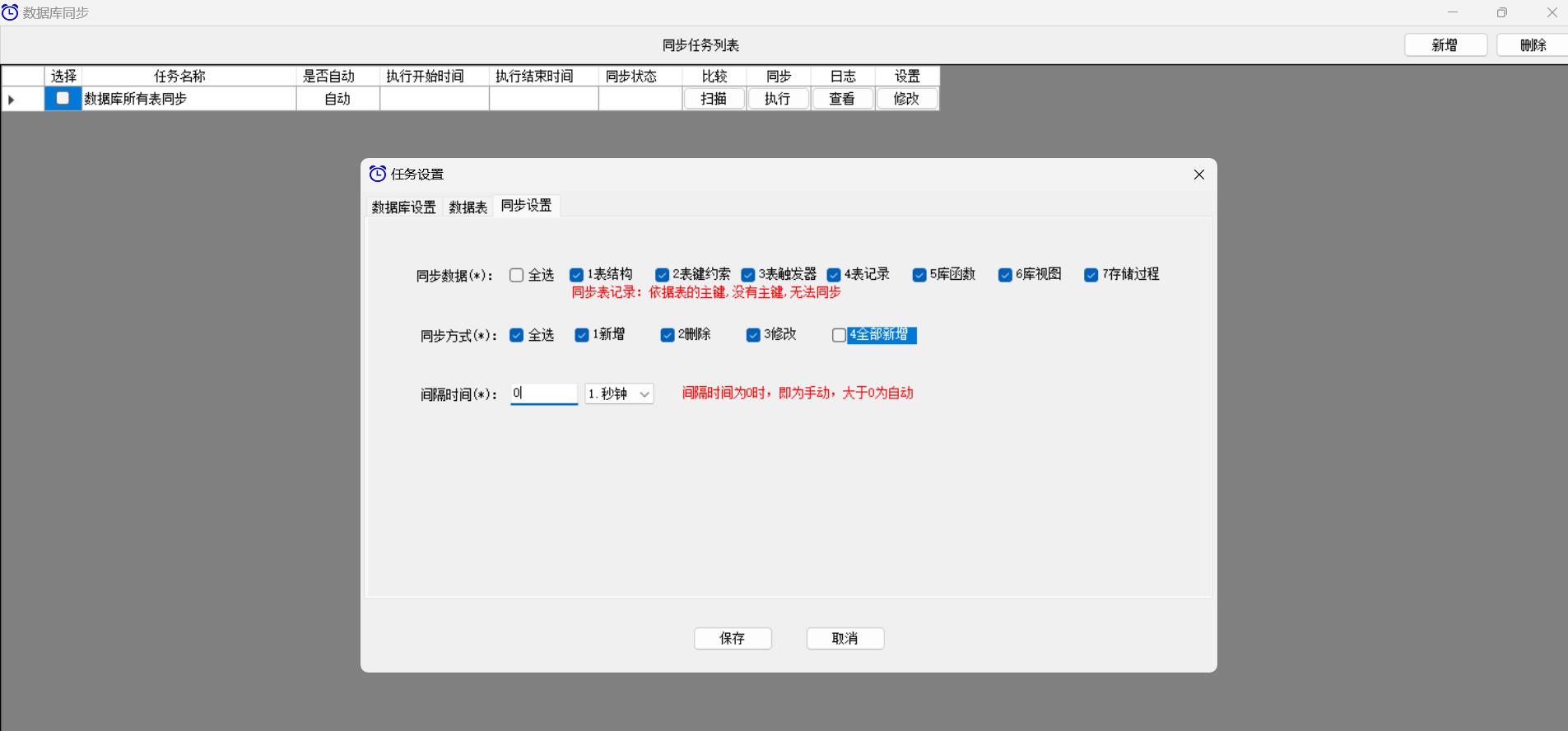Image resolution: width=1568 pixels, height=731 pixels.
Task: Uncheck 6库视图 checkbox
Action: 1005,275
